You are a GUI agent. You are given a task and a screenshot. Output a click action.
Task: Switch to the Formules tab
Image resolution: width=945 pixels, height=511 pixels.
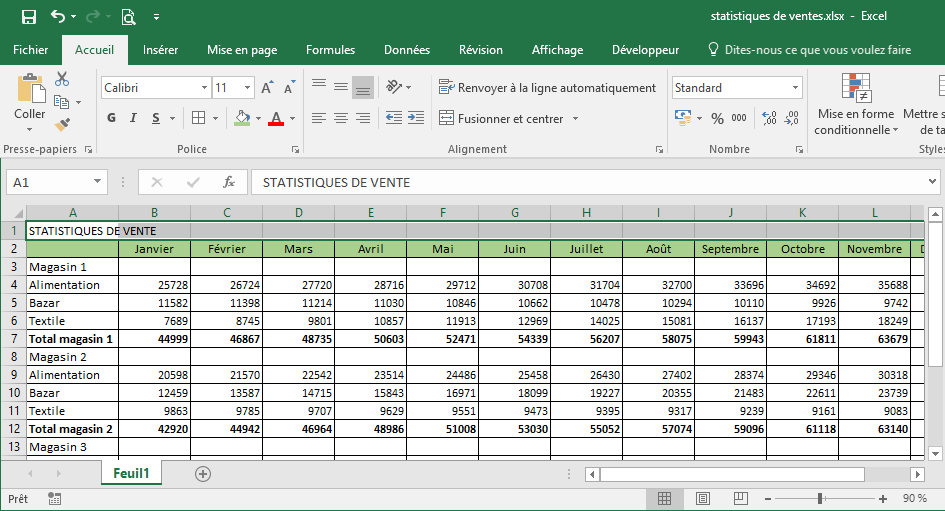[x=330, y=50]
